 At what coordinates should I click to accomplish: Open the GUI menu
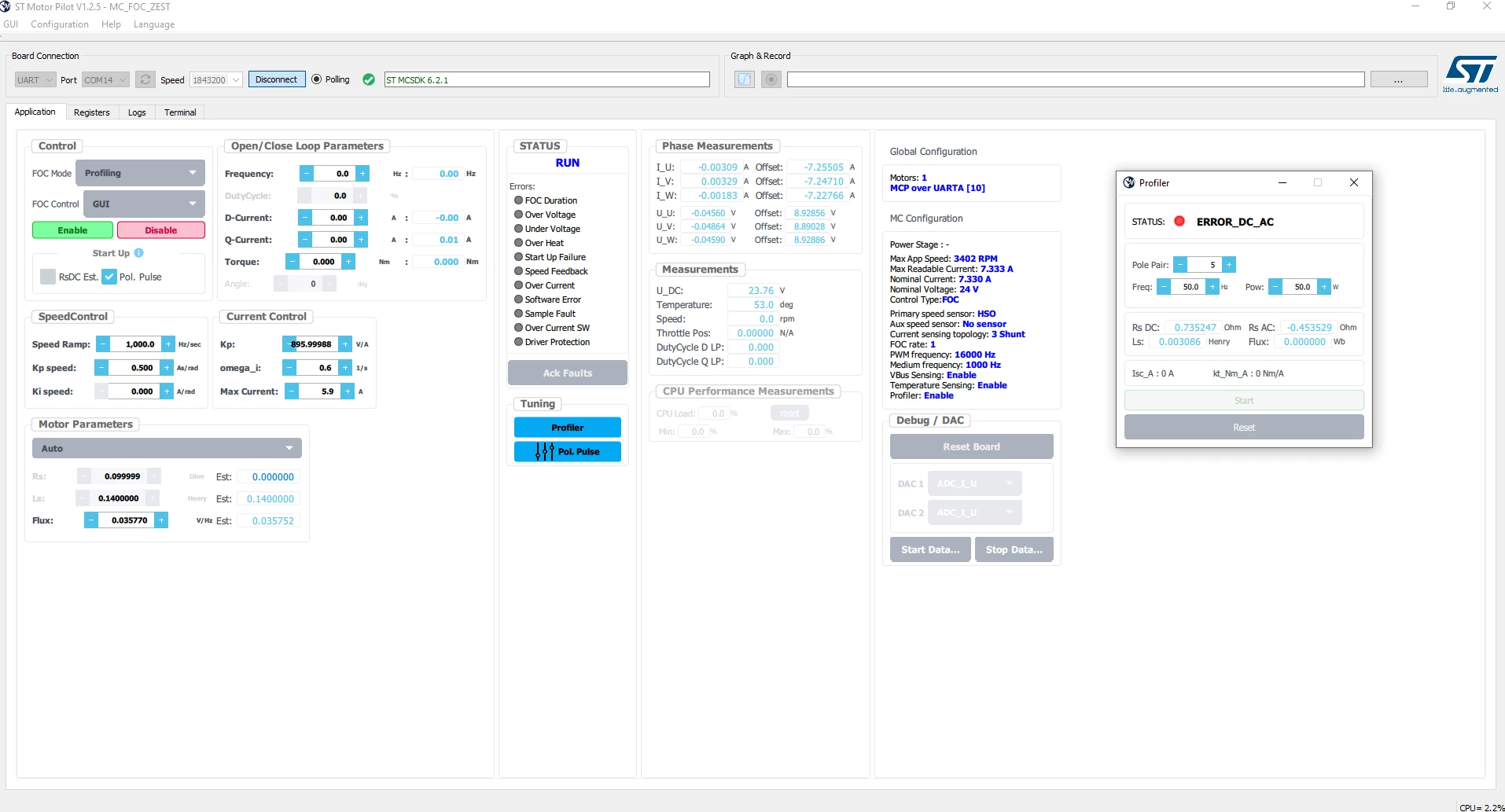tap(11, 24)
